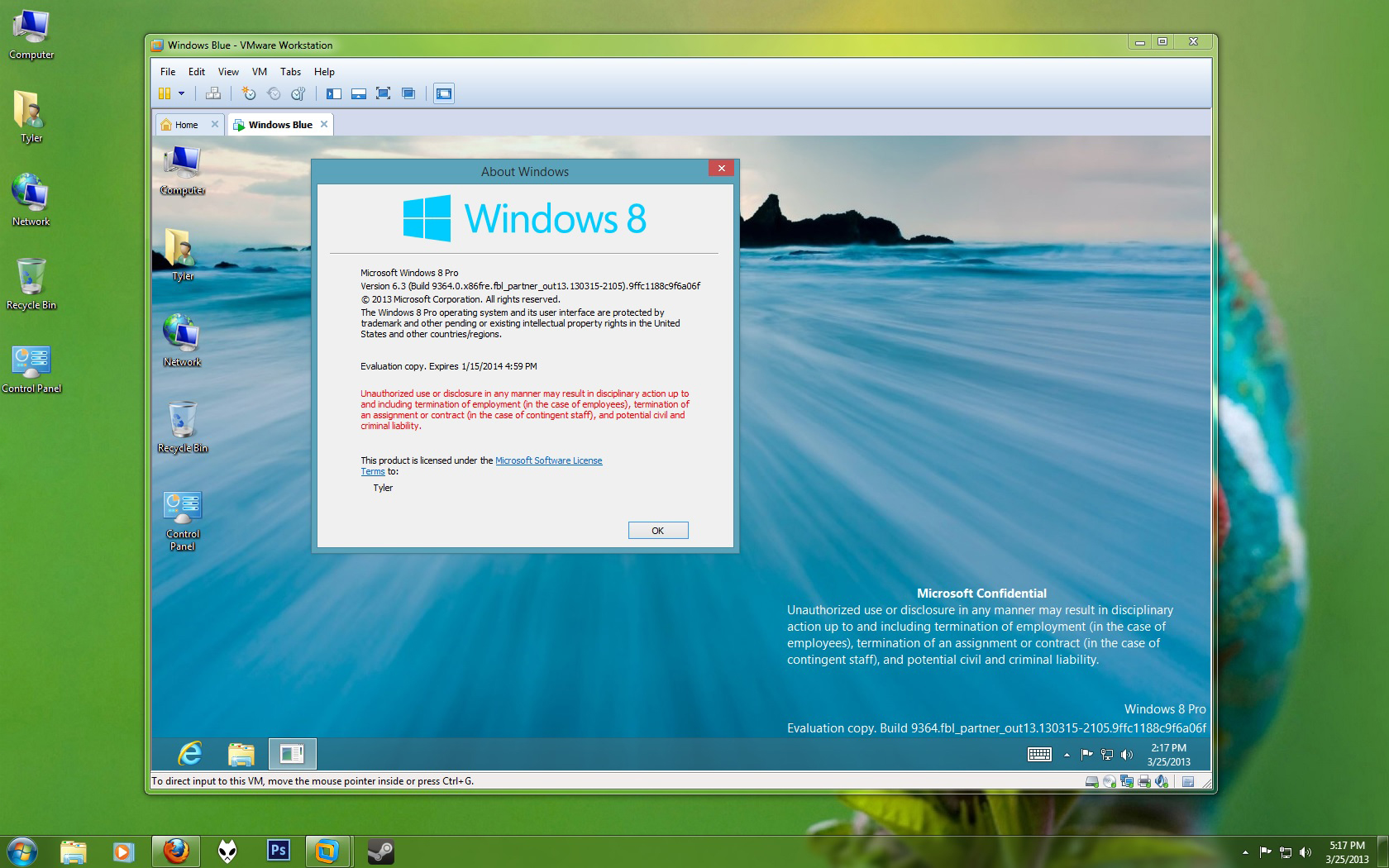1389x868 pixels.
Task: Toggle the thumbnail bar icon
Action: [x=358, y=93]
